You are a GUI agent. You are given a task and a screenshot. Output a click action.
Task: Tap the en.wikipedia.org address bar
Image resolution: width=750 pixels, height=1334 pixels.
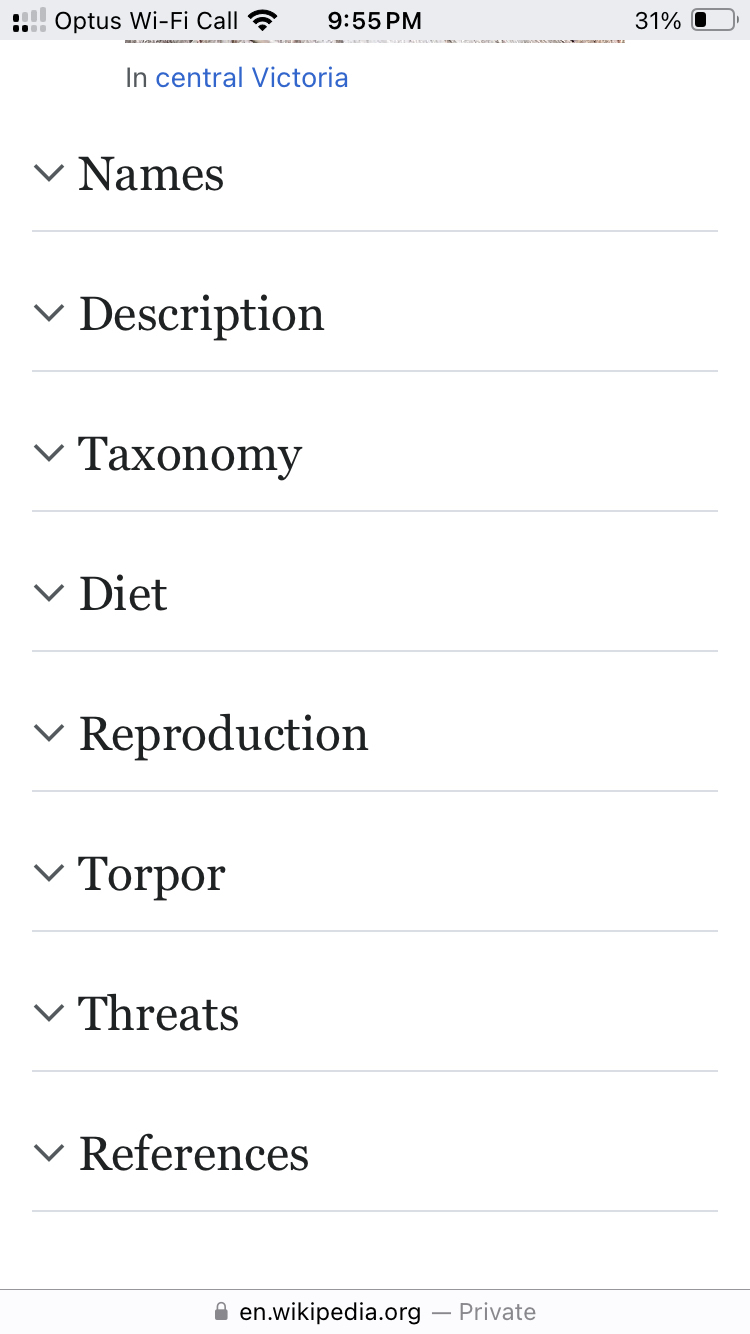pyautogui.click(x=330, y=1312)
